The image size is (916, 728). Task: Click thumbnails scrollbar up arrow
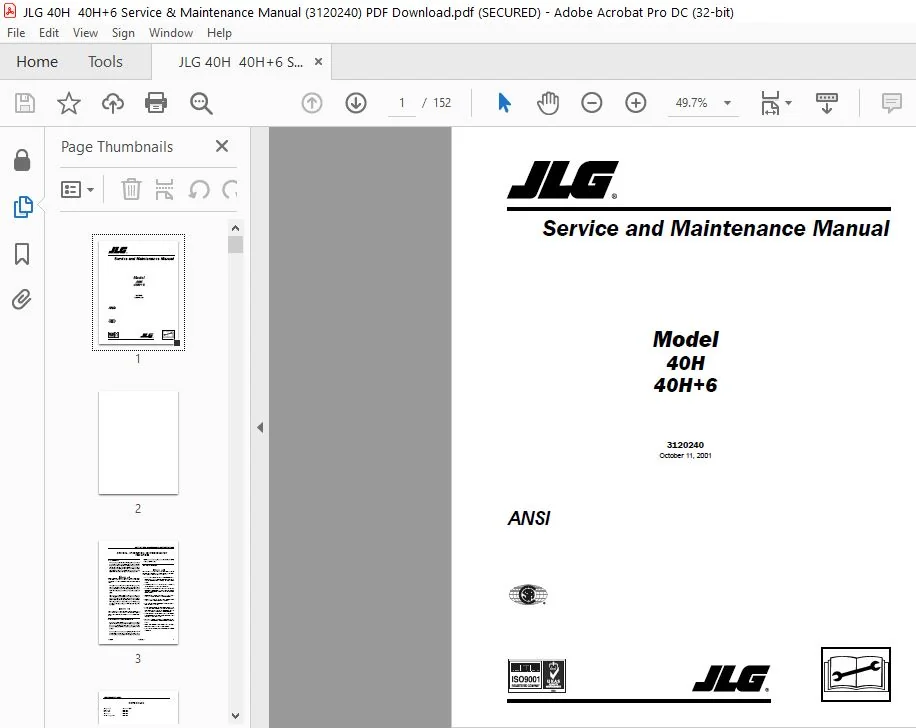tap(235, 228)
